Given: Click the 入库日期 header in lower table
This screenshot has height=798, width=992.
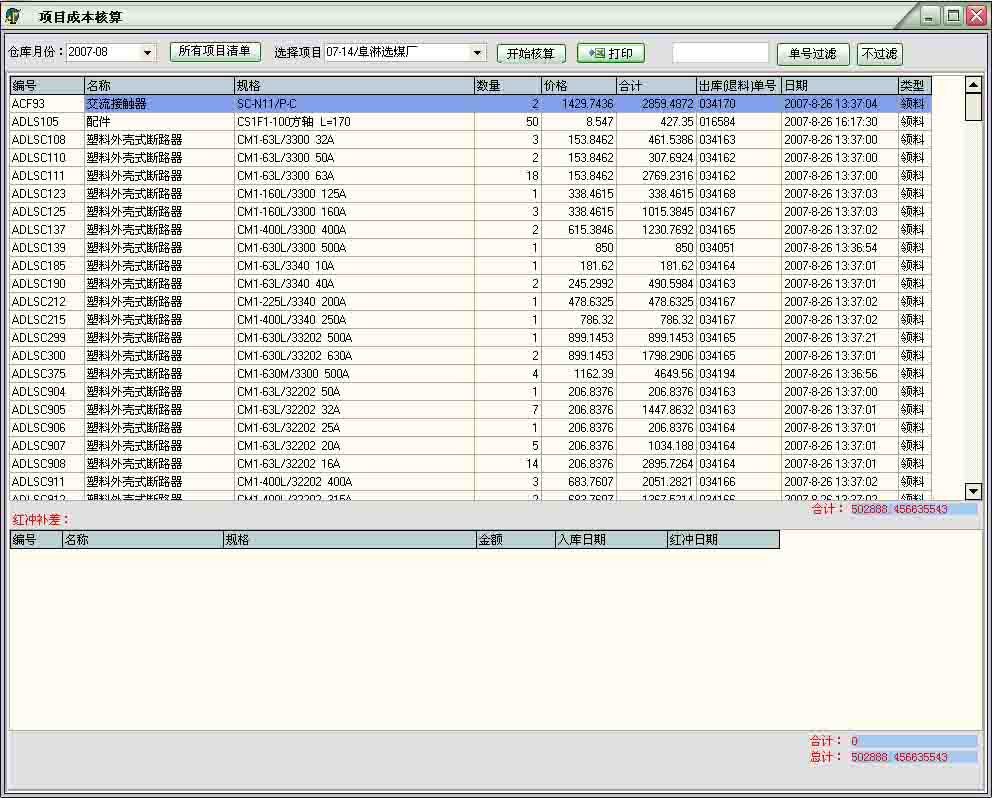Looking at the screenshot, I should 610,540.
